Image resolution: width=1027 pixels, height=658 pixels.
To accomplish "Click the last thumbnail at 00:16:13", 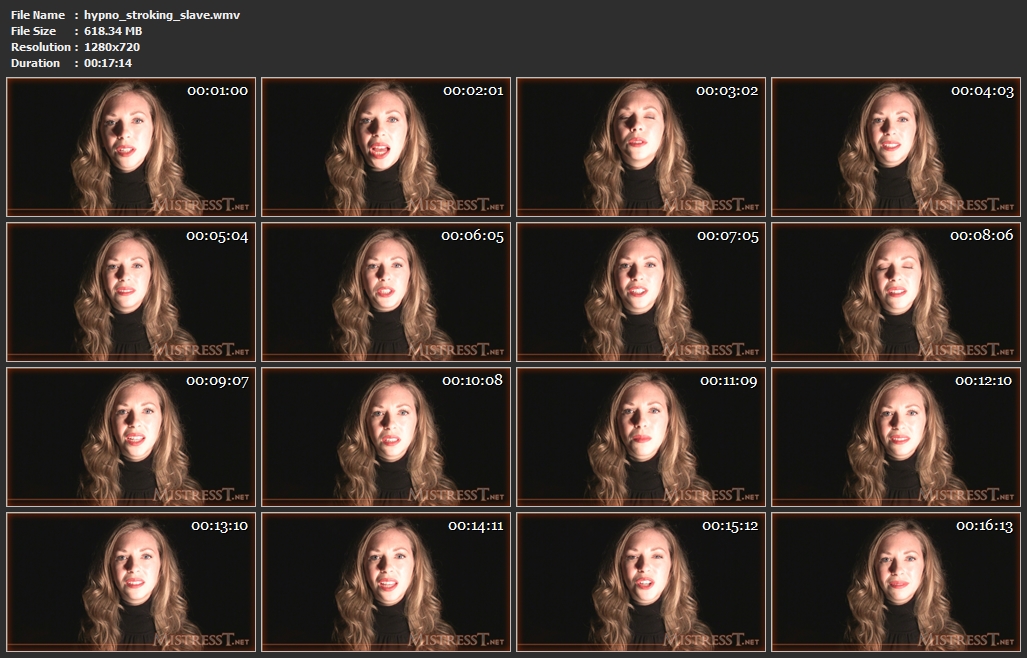I will coord(896,581).
